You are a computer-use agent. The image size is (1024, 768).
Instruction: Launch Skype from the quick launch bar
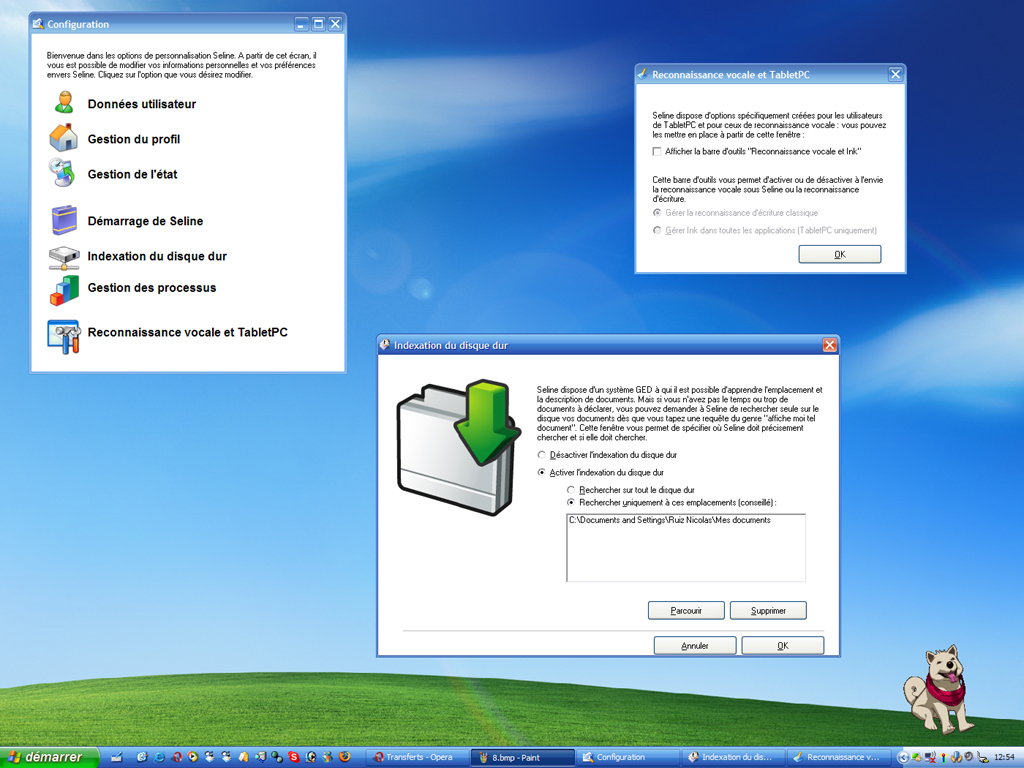[294, 758]
